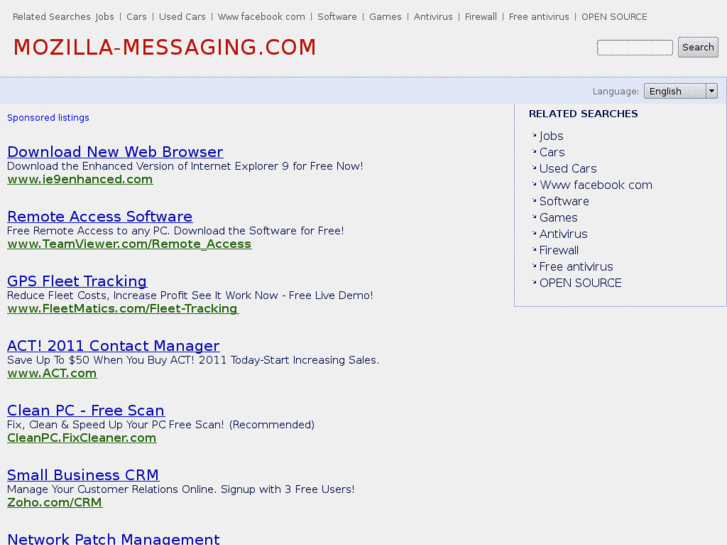This screenshot has height=545, width=727.
Task: Open the Remote Access Software ad
Action: pos(100,216)
